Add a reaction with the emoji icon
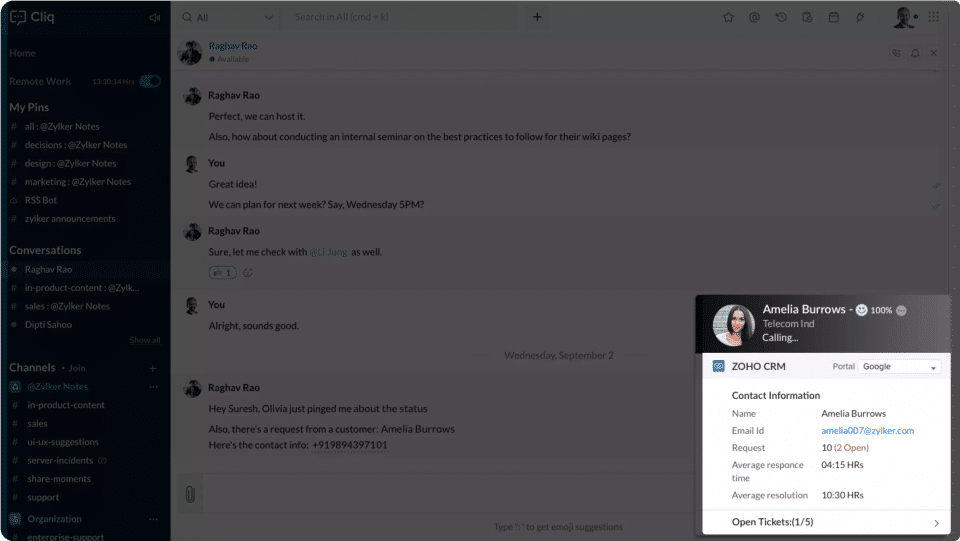 248,273
